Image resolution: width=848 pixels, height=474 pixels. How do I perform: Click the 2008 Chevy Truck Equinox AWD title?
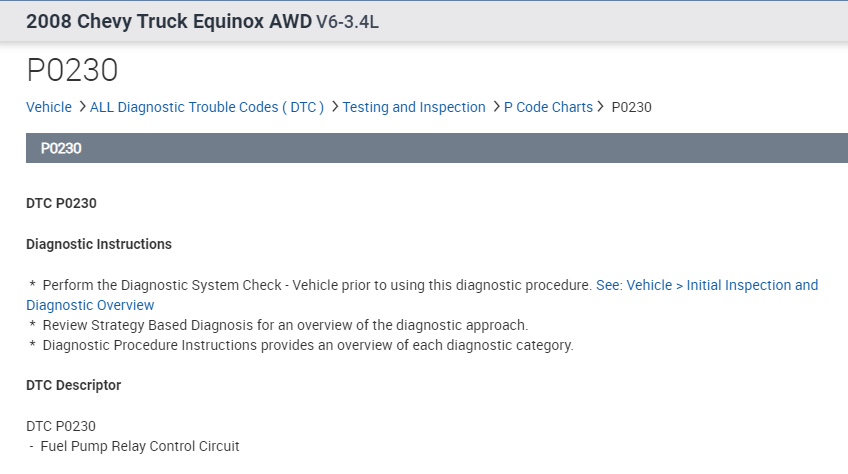click(169, 21)
